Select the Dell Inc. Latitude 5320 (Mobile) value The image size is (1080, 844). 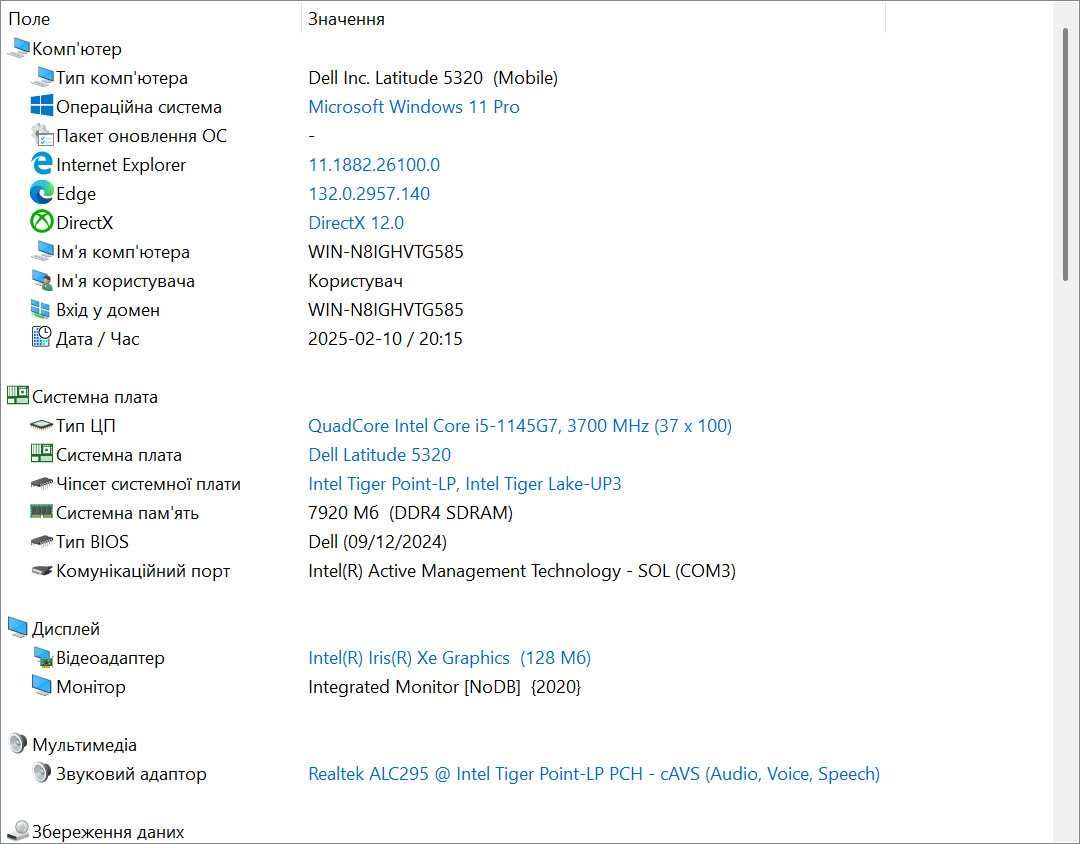coord(433,78)
